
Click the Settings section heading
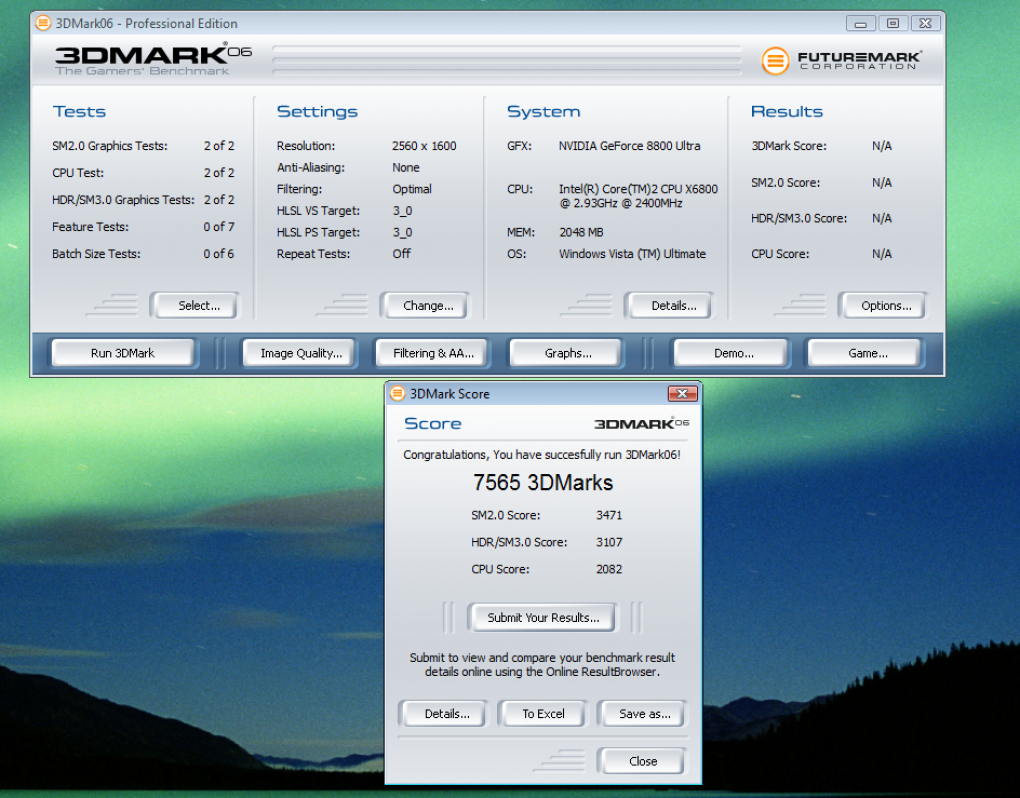pos(317,111)
